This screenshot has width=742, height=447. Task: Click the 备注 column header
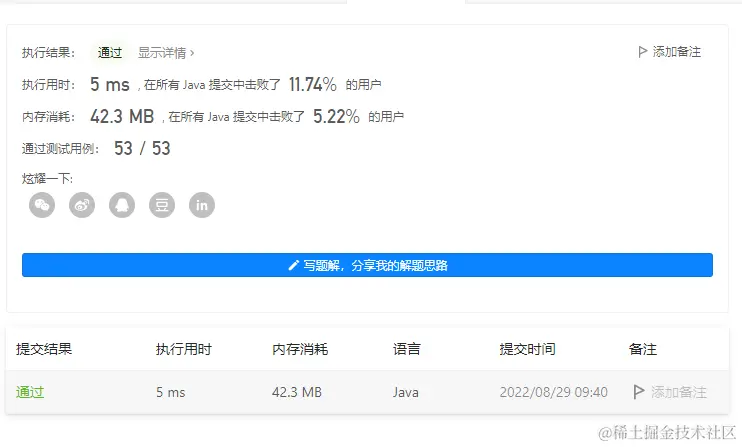coord(643,349)
